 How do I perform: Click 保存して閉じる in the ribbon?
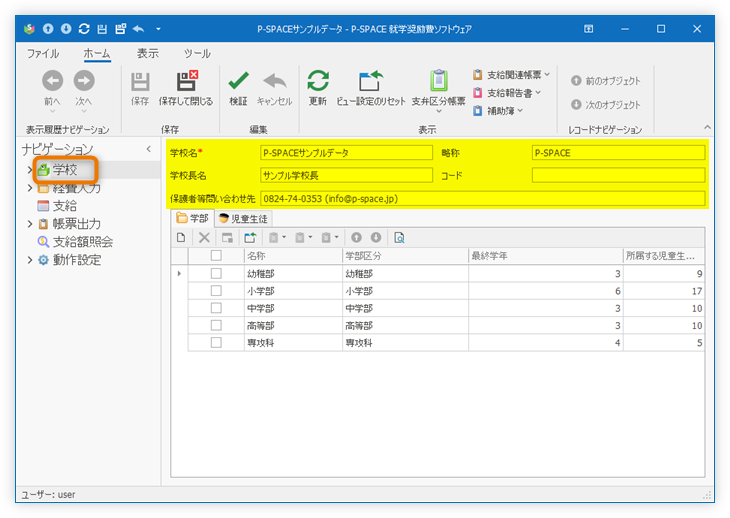coord(186,89)
